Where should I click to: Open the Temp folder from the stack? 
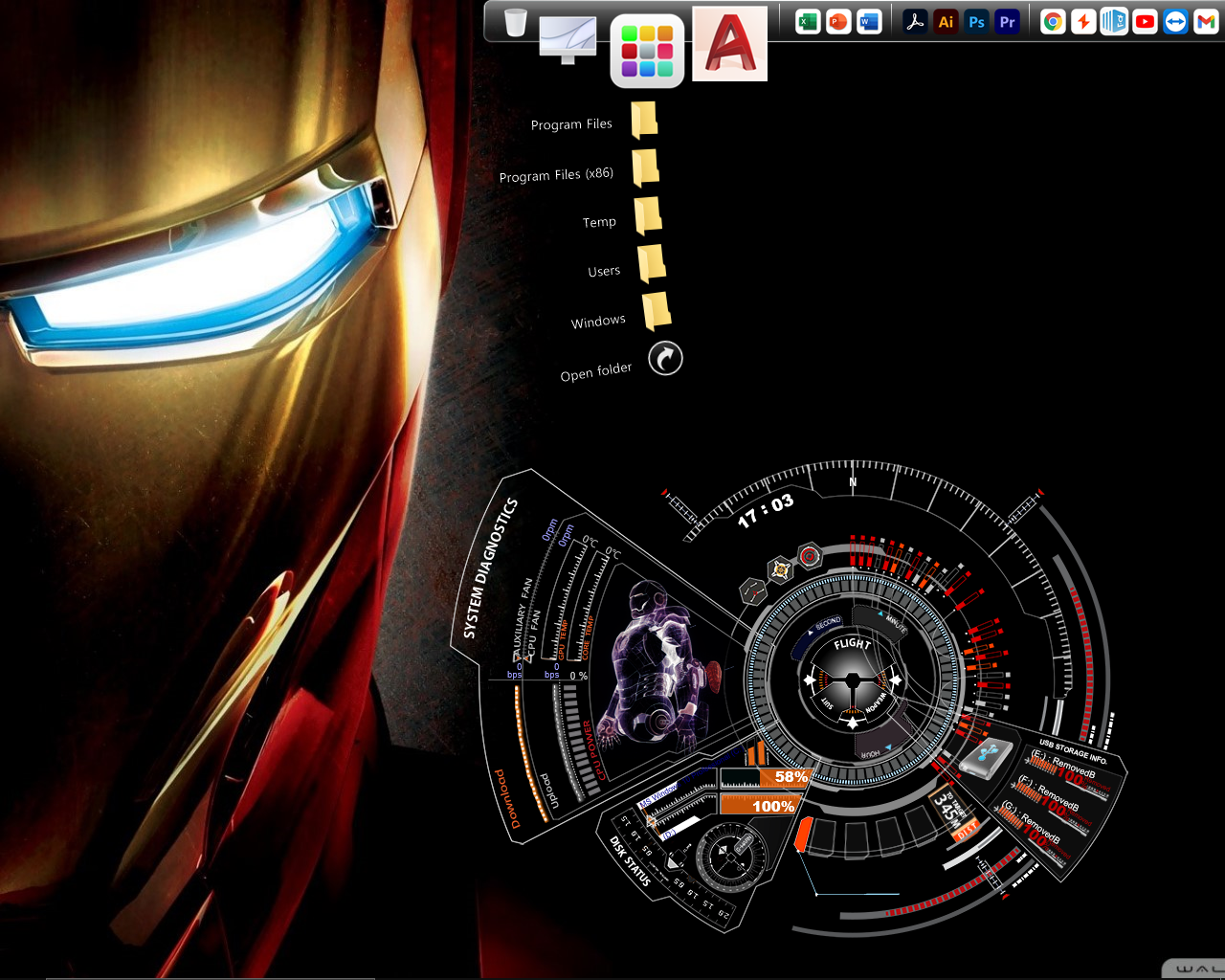(x=648, y=216)
